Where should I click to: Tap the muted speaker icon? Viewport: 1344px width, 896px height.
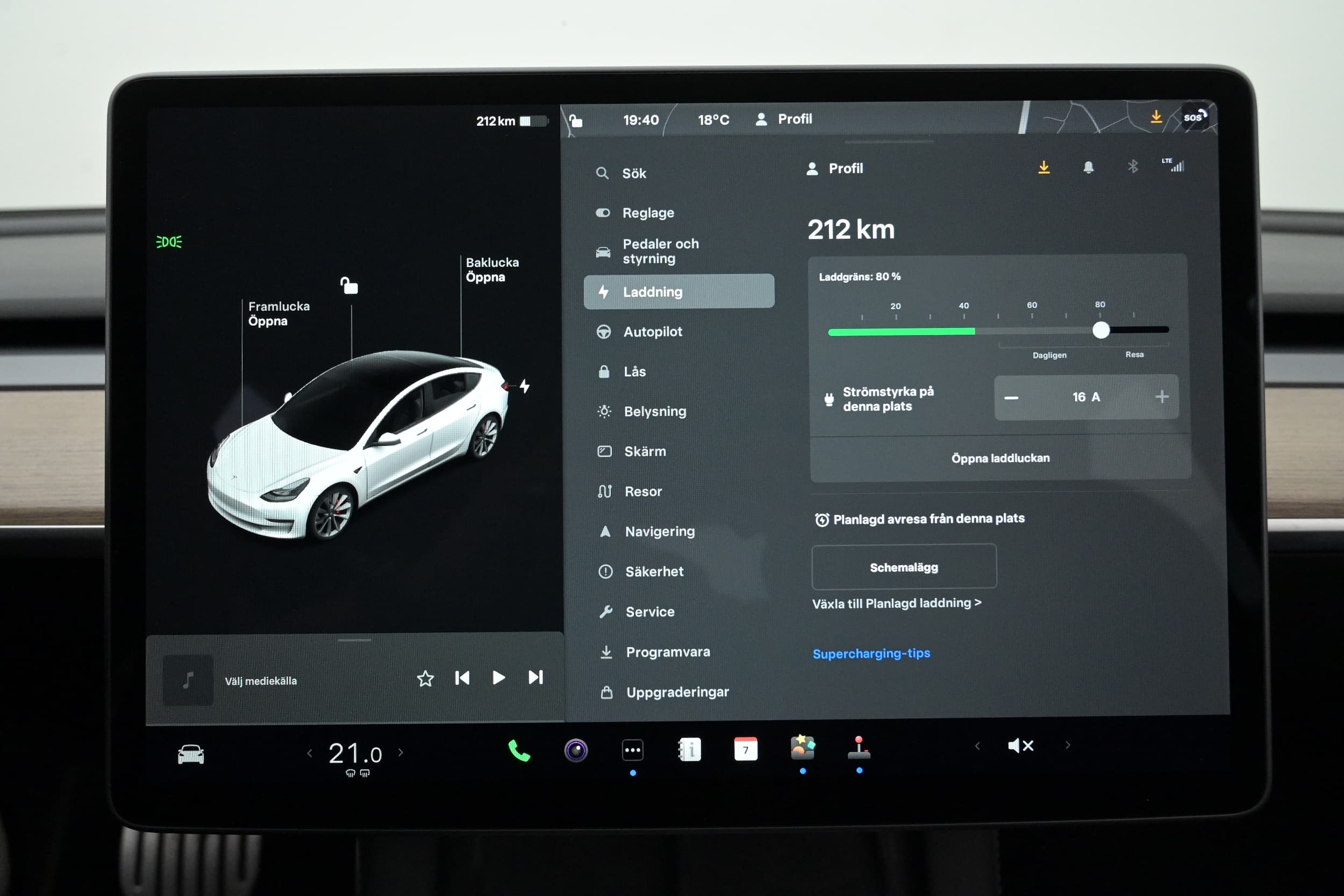coord(1020,745)
